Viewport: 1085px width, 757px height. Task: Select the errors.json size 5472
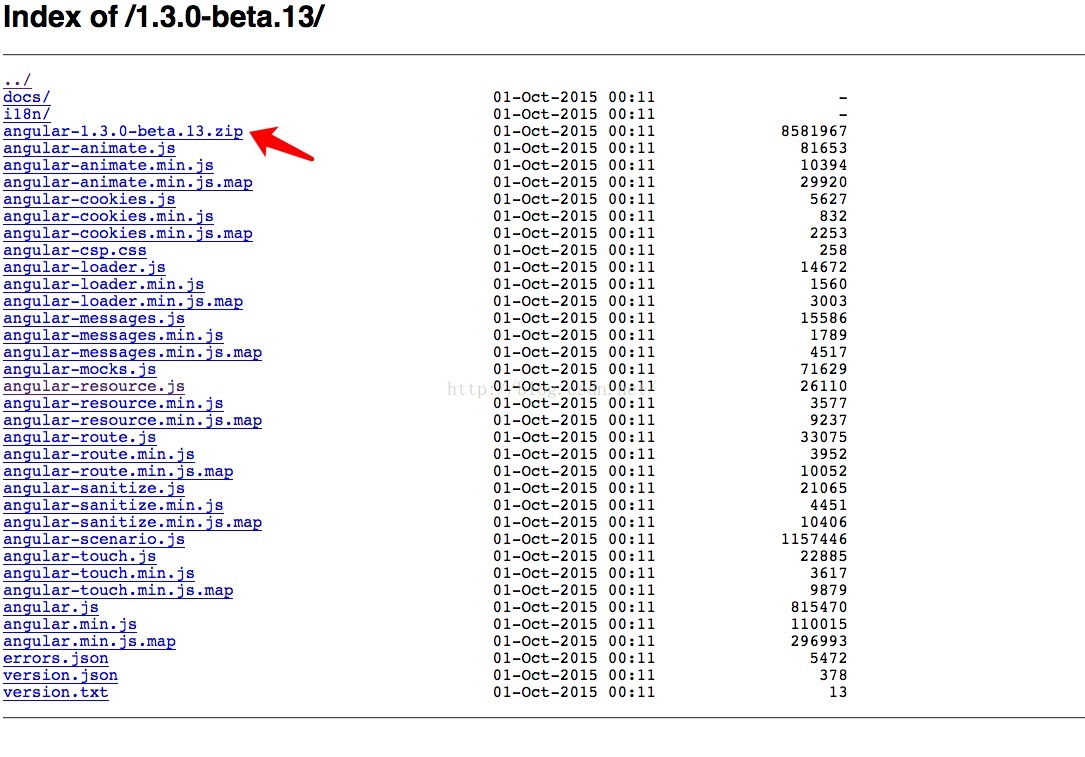[x=828, y=658]
